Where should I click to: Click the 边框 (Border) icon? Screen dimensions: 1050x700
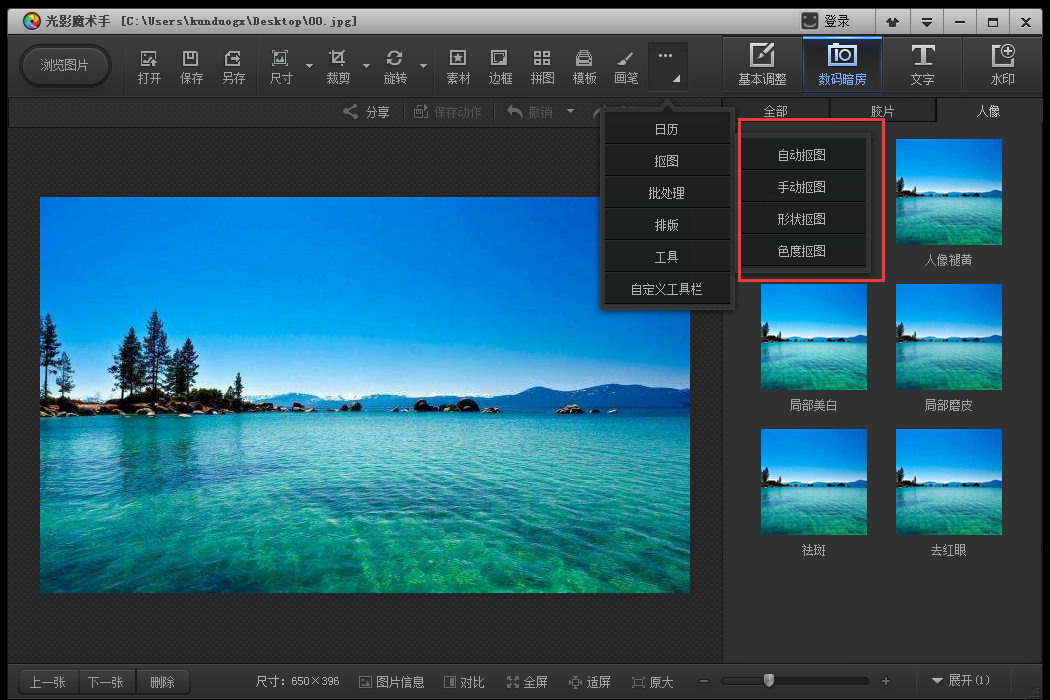500,66
